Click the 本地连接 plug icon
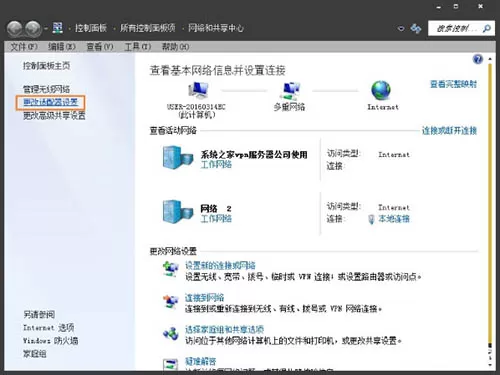The image size is (500, 375). pos(371,219)
